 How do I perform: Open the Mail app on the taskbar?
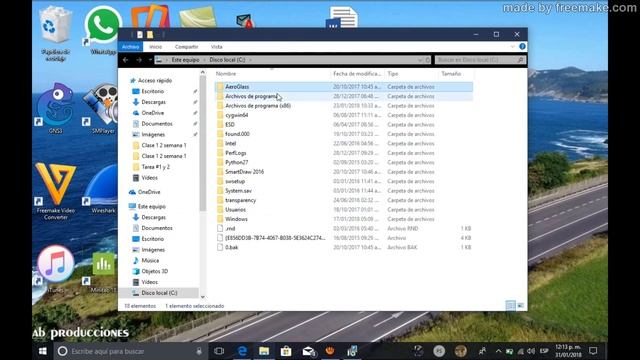point(309,351)
